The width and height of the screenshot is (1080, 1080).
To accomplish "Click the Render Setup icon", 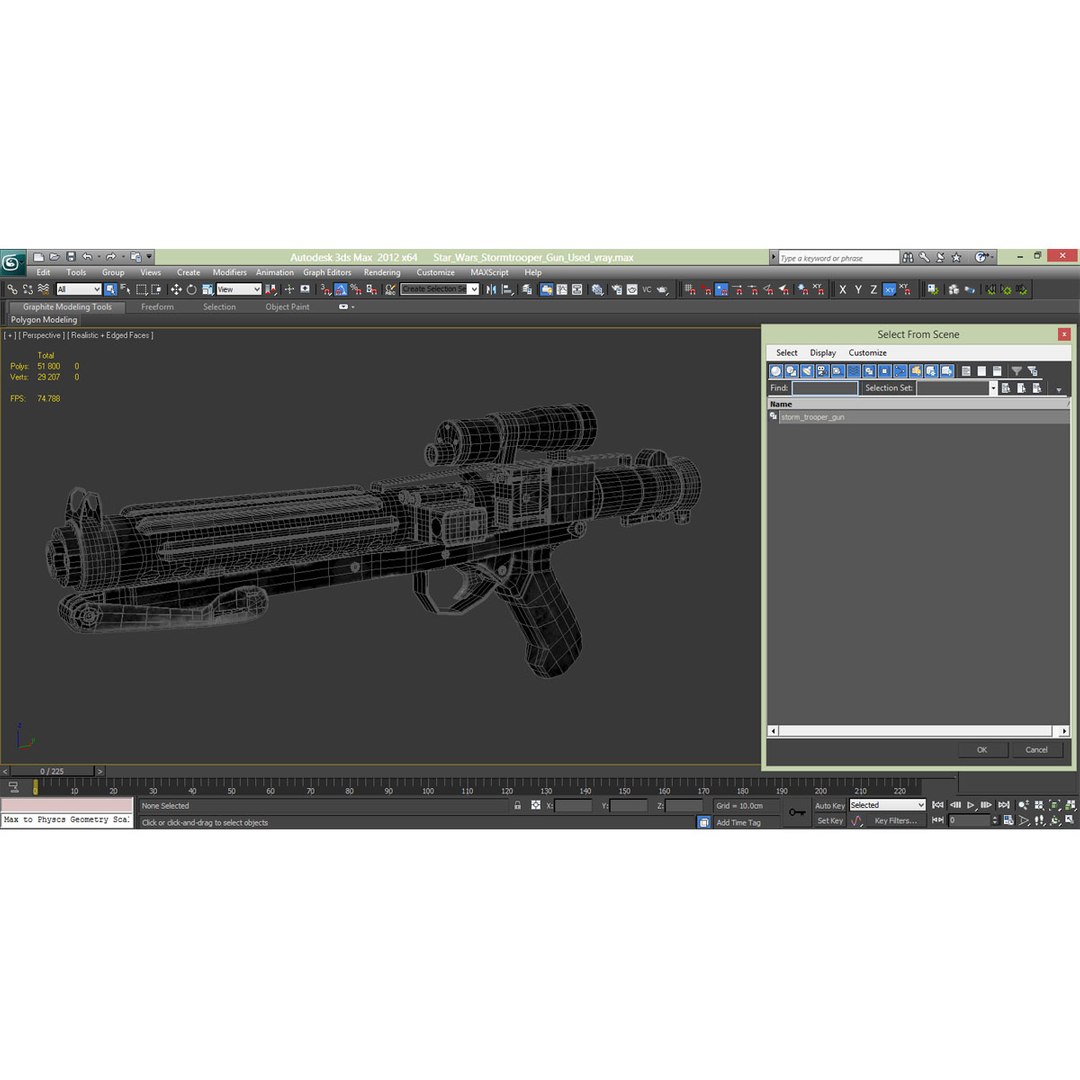I will 616,289.
